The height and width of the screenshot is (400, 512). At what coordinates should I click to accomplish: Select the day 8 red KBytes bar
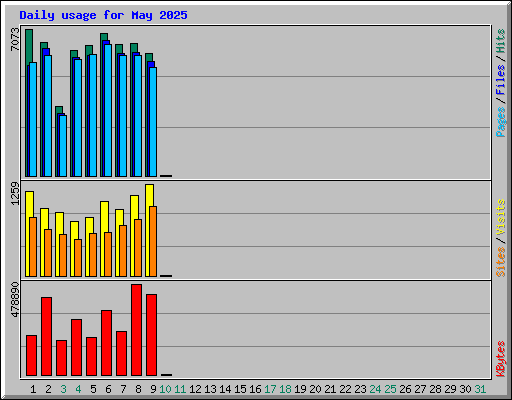[x=136, y=330]
